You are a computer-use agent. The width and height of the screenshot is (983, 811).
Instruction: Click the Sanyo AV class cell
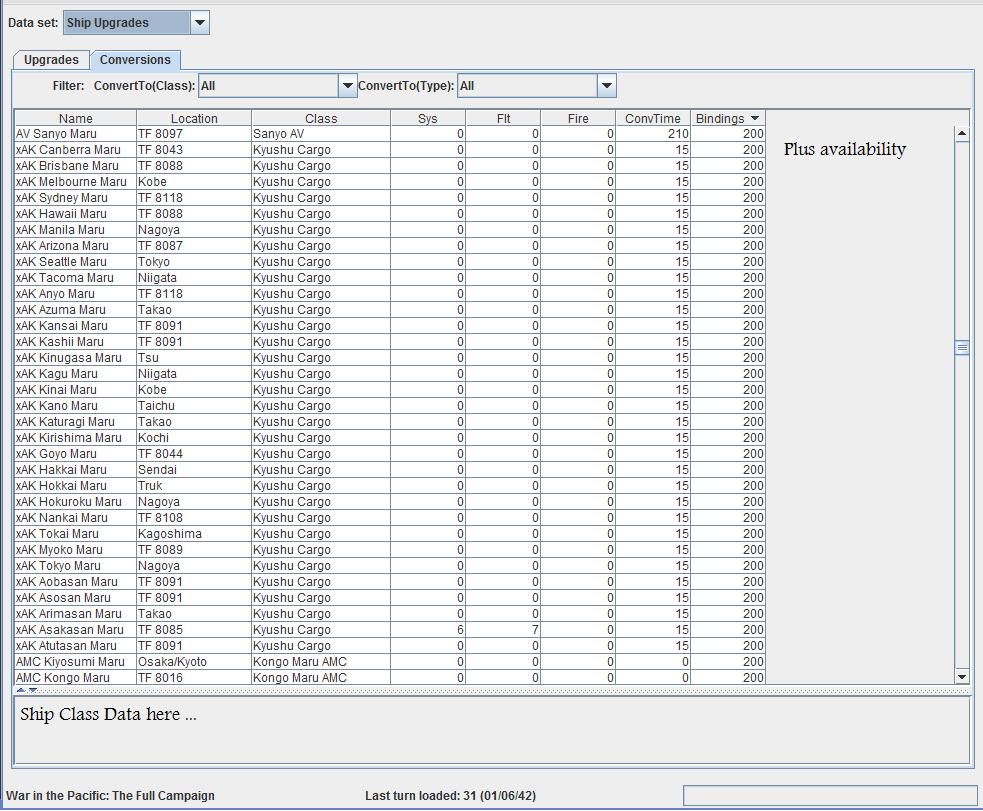tap(321, 133)
